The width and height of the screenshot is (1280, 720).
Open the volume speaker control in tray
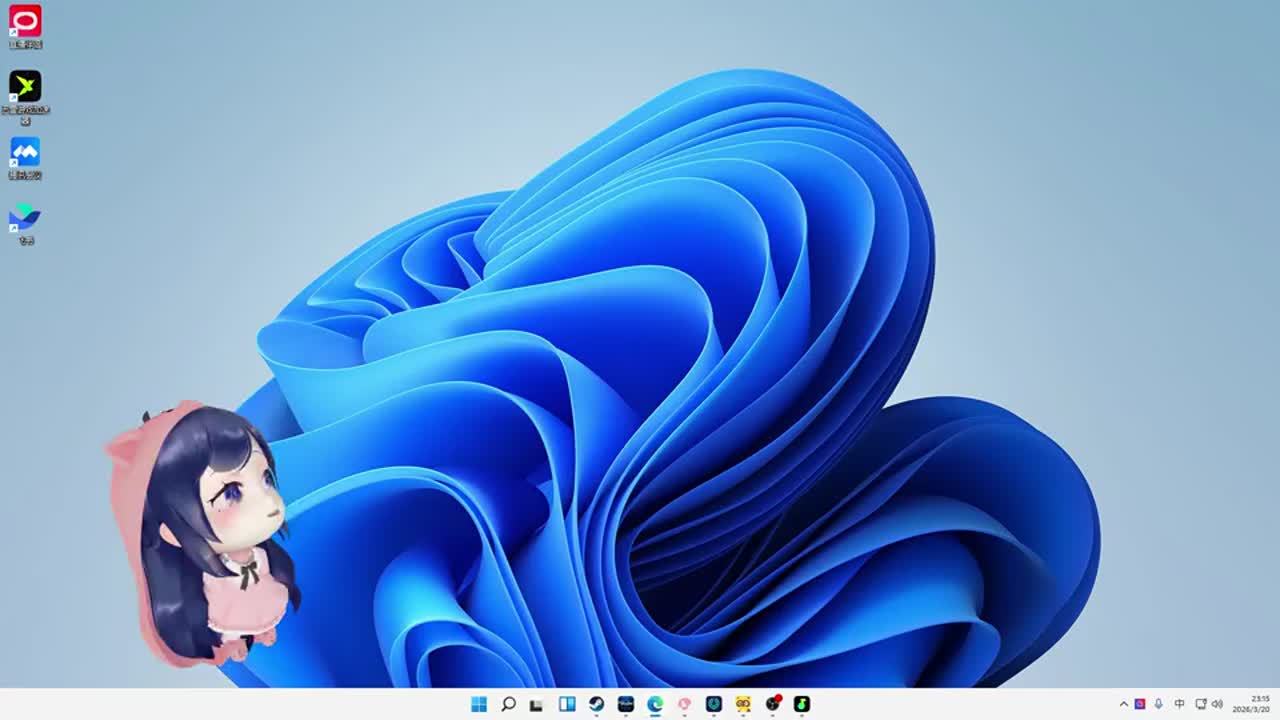(1217, 704)
